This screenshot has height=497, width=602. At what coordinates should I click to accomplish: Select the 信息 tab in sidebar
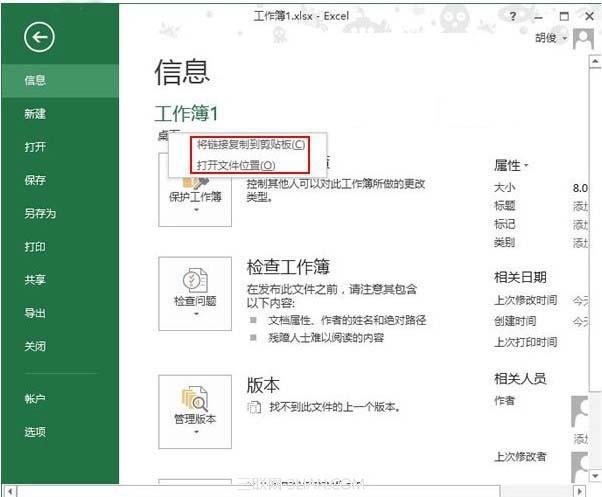click(x=60, y=81)
